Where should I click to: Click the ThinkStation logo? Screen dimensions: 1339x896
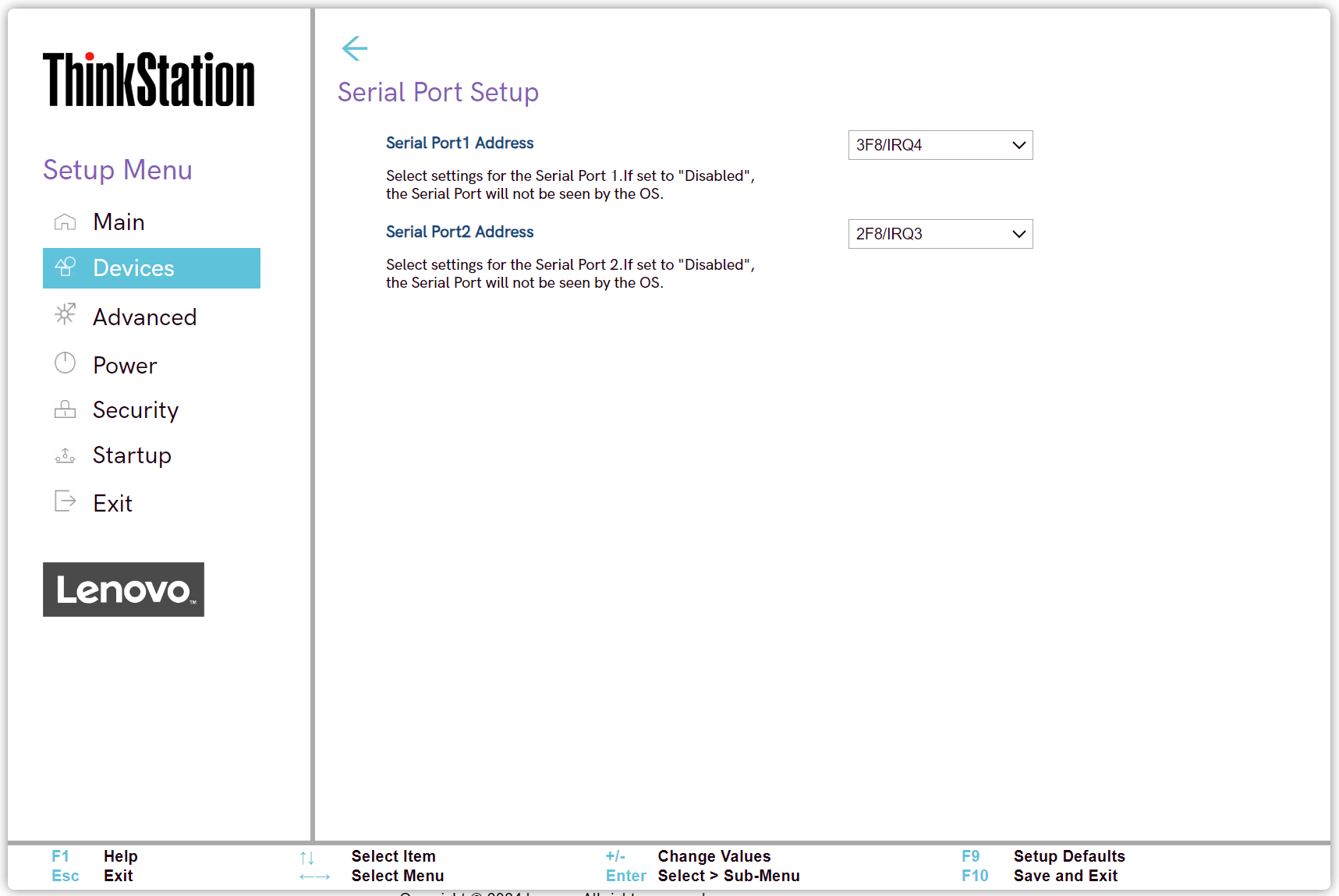pyautogui.click(x=149, y=79)
